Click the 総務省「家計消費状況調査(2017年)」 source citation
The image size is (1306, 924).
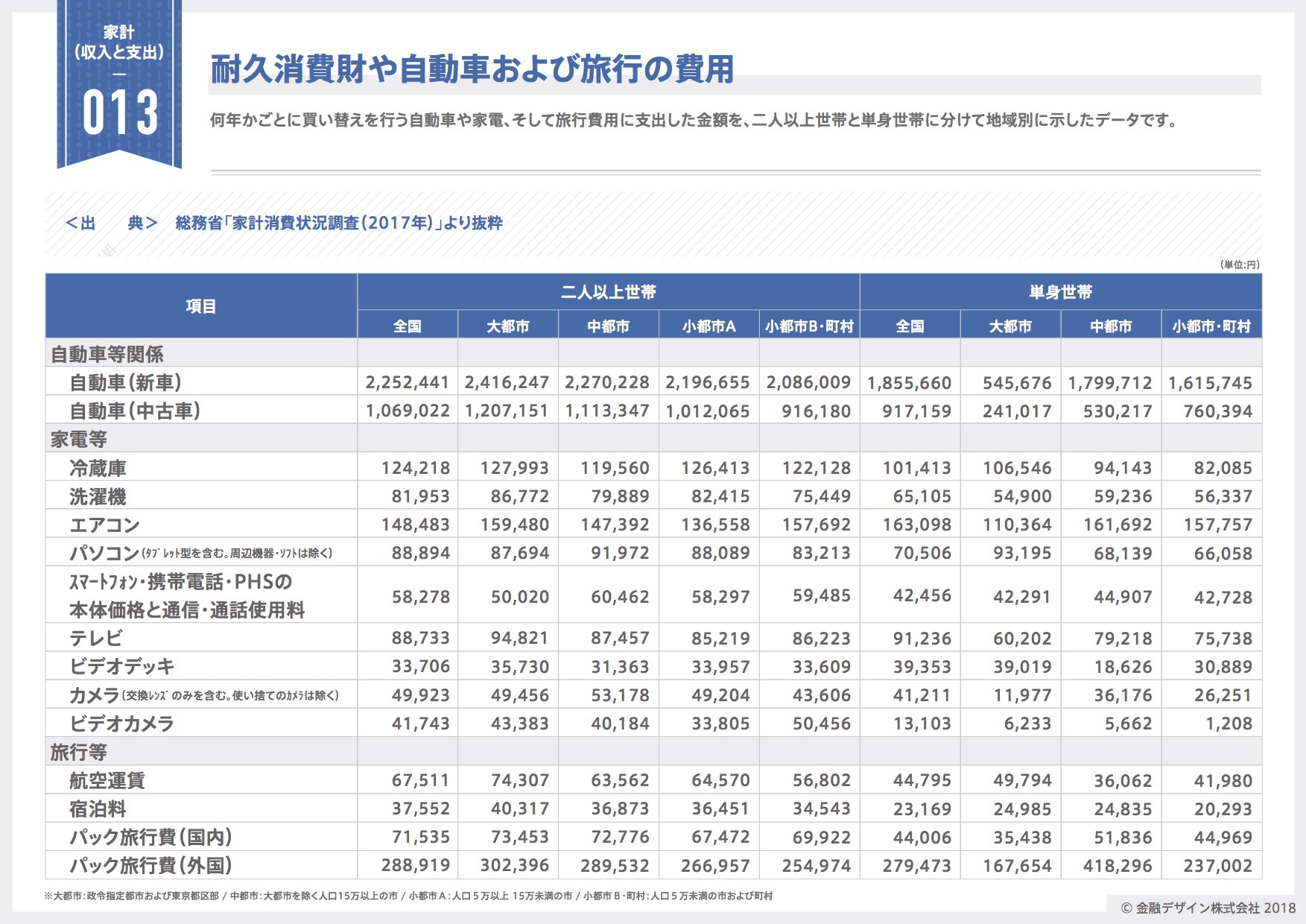tap(339, 223)
